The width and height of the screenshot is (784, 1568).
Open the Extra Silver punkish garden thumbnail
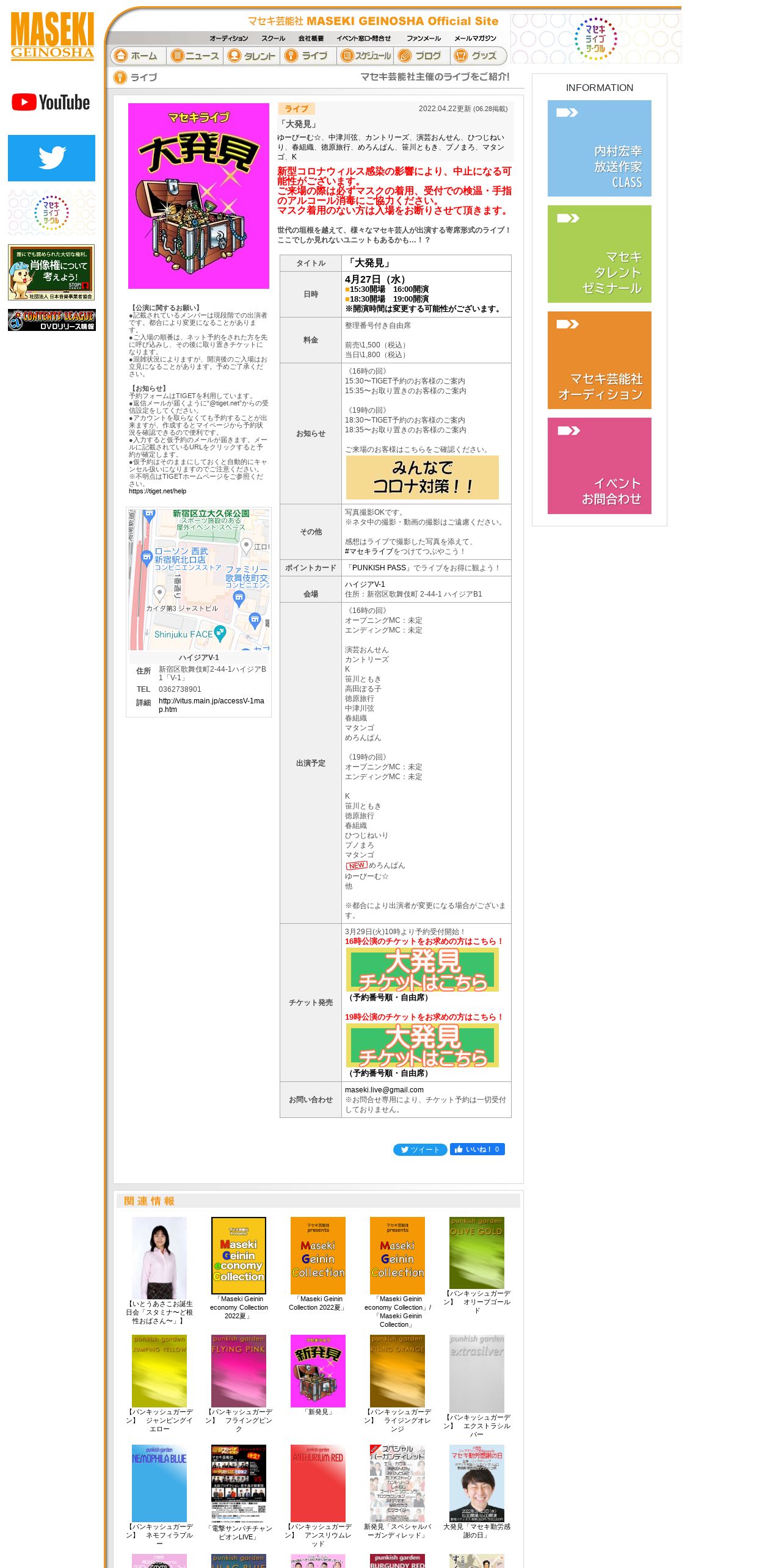pos(477,1373)
